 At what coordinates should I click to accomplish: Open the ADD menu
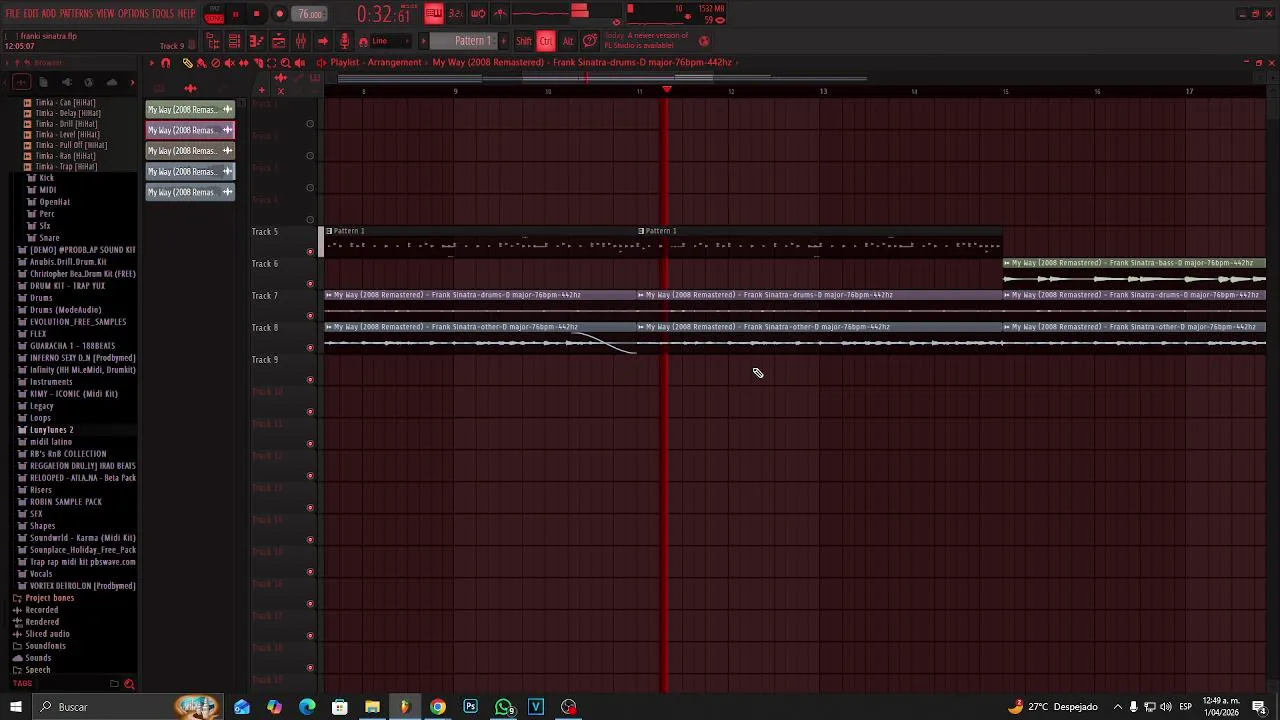click(x=49, y=14)
